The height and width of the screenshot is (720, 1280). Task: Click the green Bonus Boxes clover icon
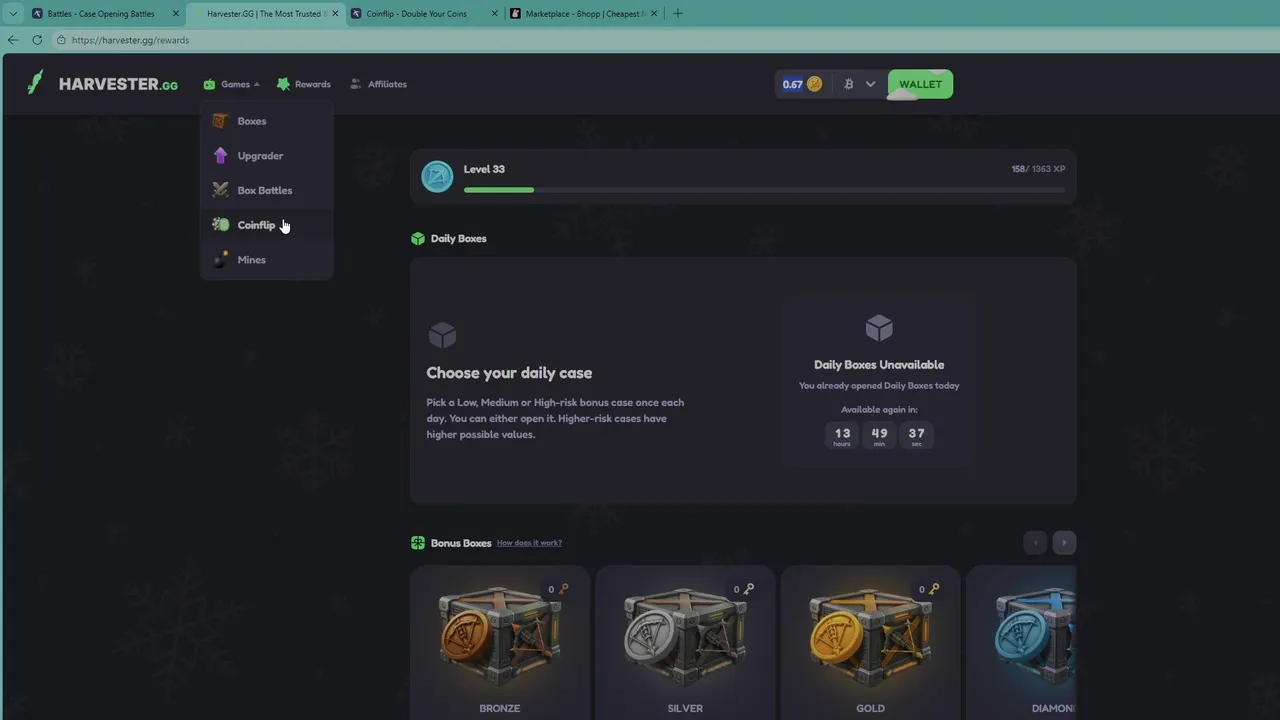click(418, 543)
